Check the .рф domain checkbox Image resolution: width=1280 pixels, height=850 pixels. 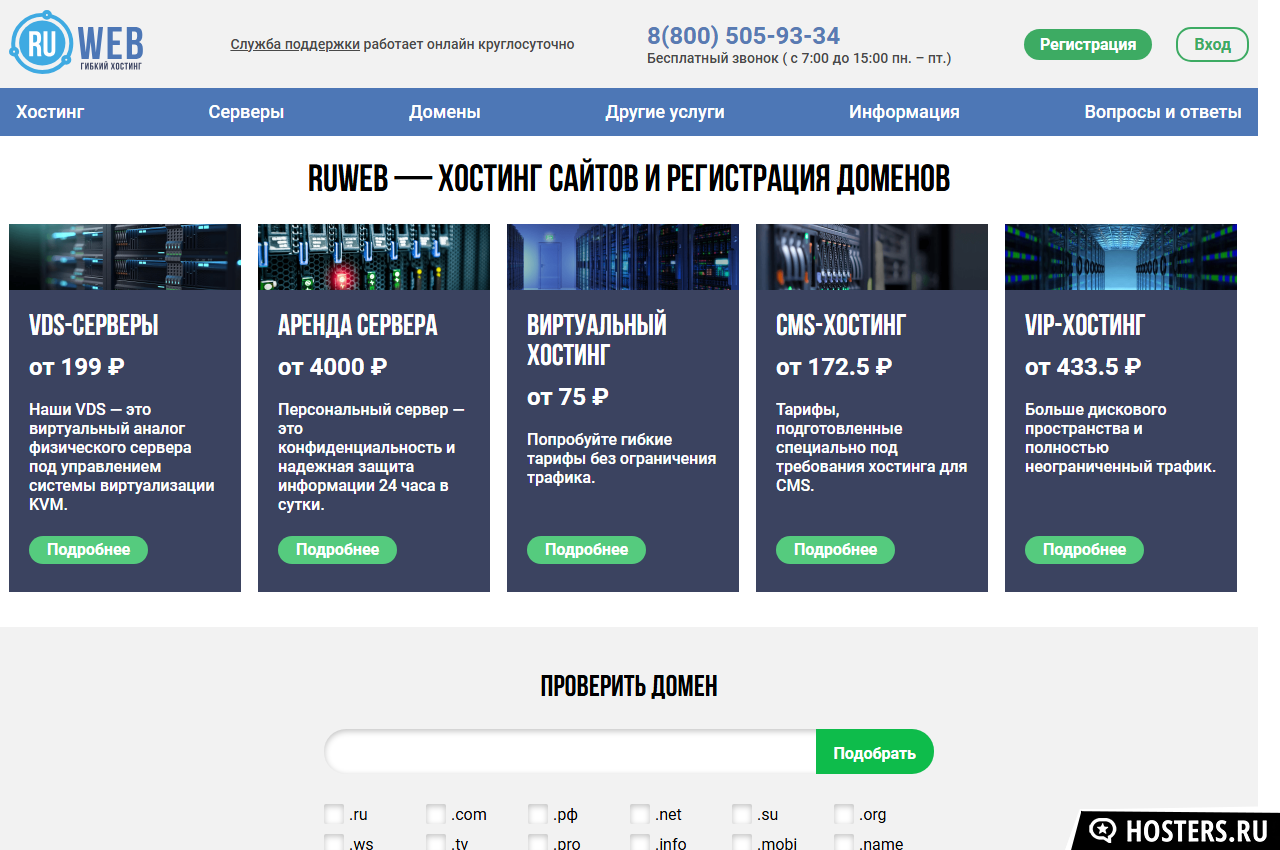[x=538, y=814]
